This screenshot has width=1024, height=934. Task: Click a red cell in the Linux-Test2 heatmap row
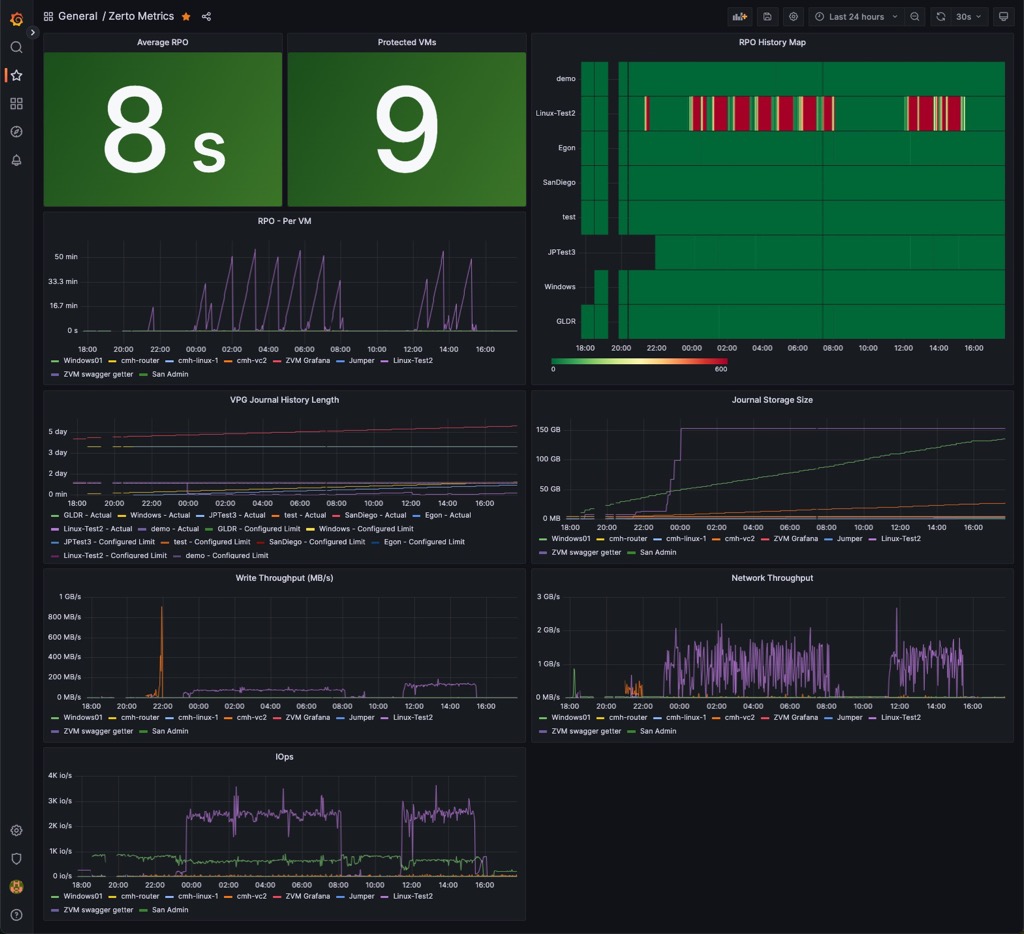[721, 114]
